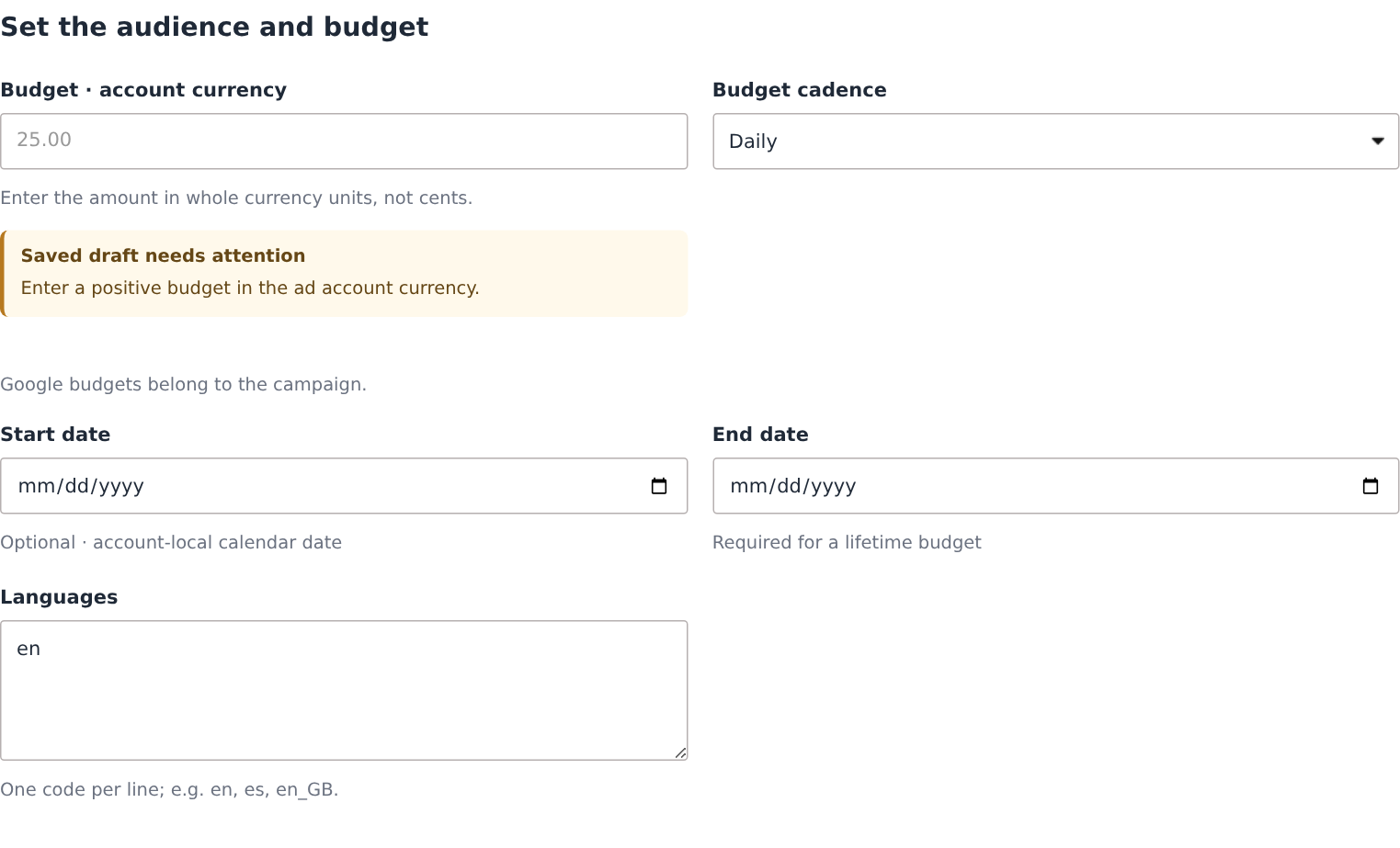
Task: Click the 'Start date' label
Action: (55, 435)
